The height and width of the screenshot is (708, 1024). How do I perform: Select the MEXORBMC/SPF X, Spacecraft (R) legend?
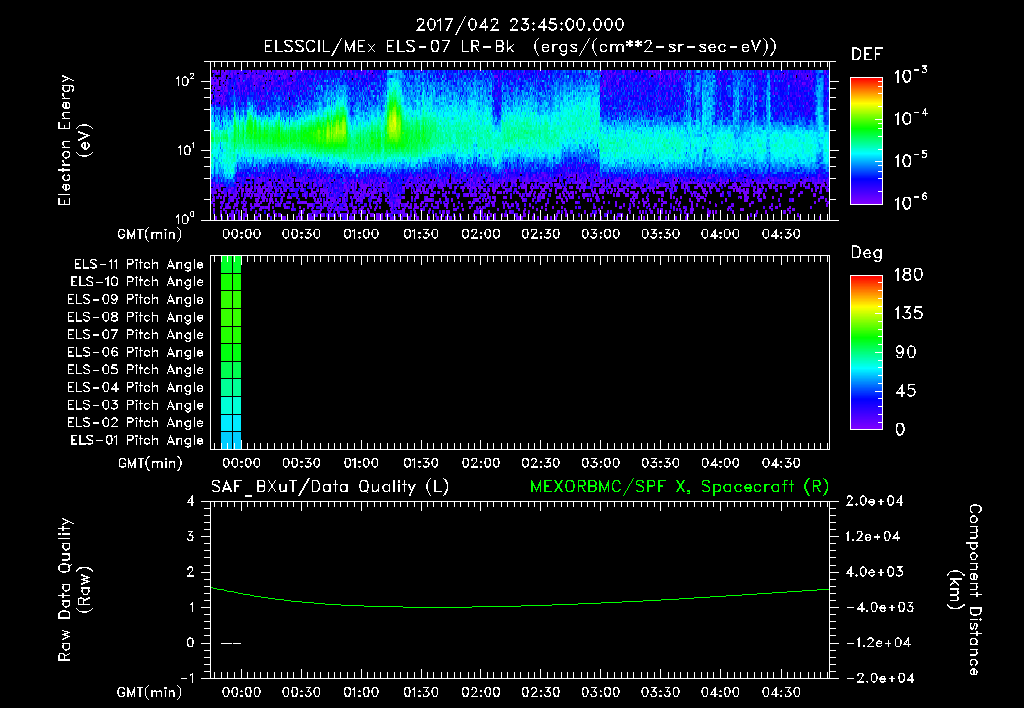coord(679,487)
